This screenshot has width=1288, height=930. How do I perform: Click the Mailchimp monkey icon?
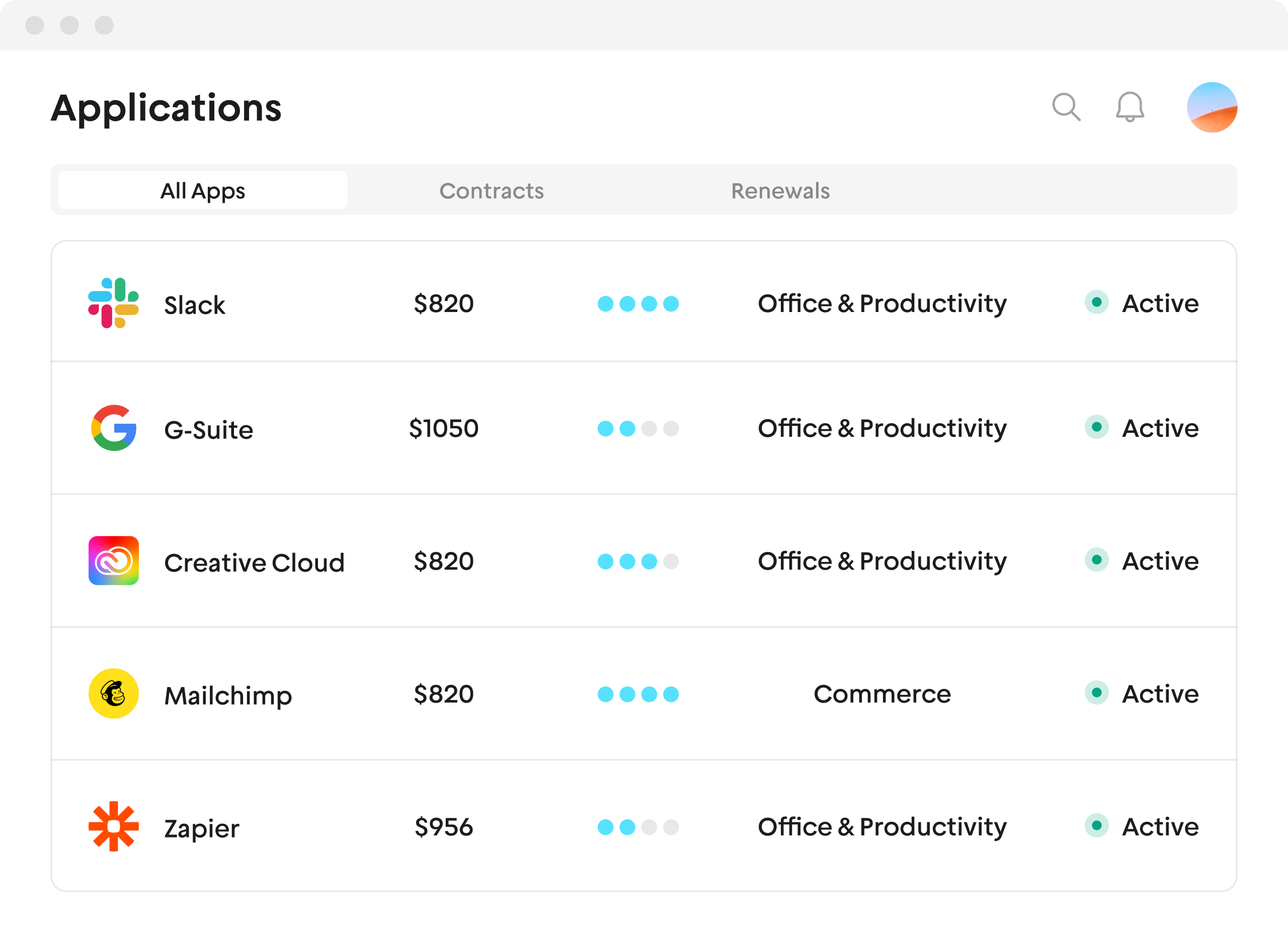coord(114,693)
